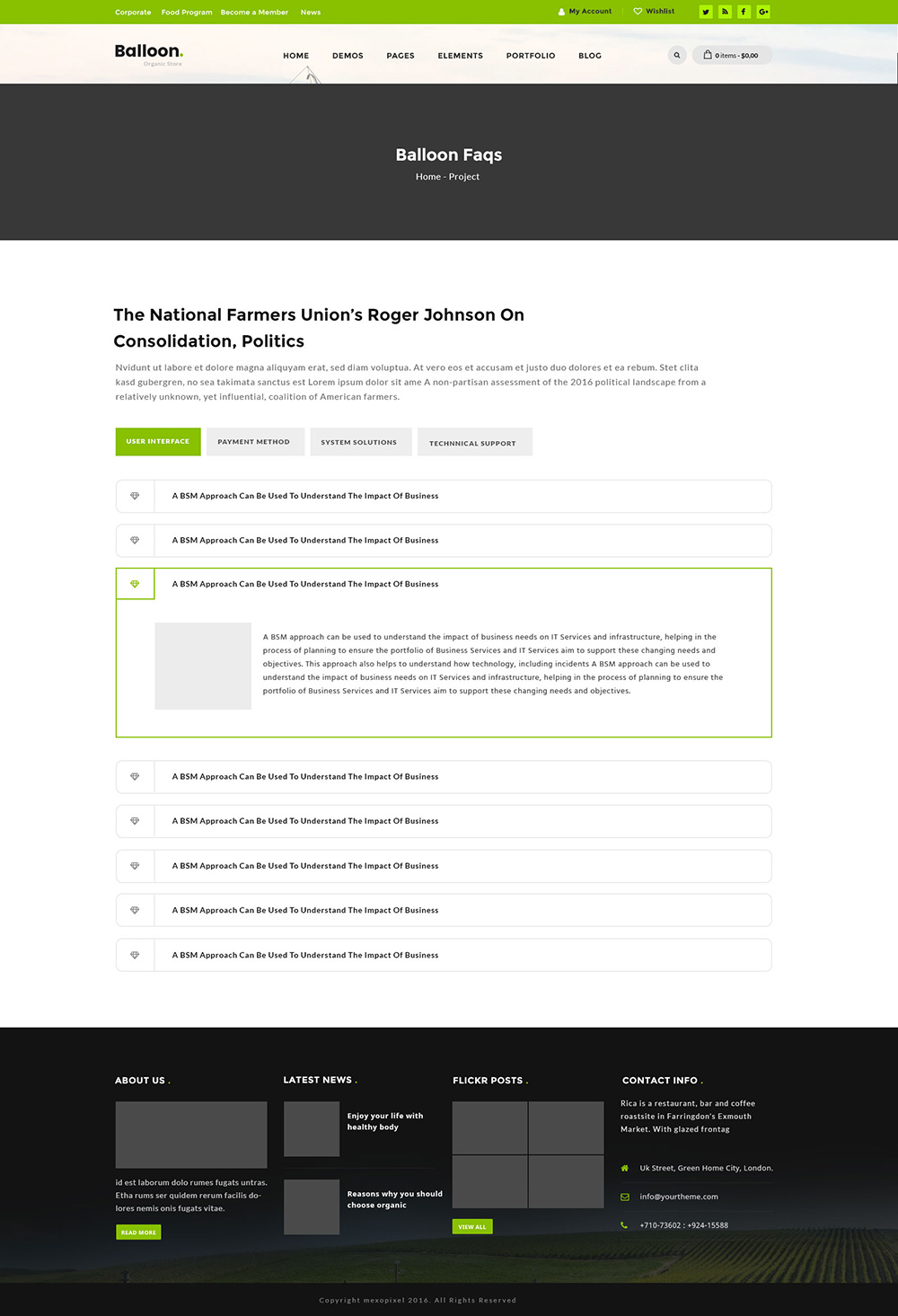This screenshot has width=898, height=1316.
Task: Click the Become a Member link
Action: point(254,13)
